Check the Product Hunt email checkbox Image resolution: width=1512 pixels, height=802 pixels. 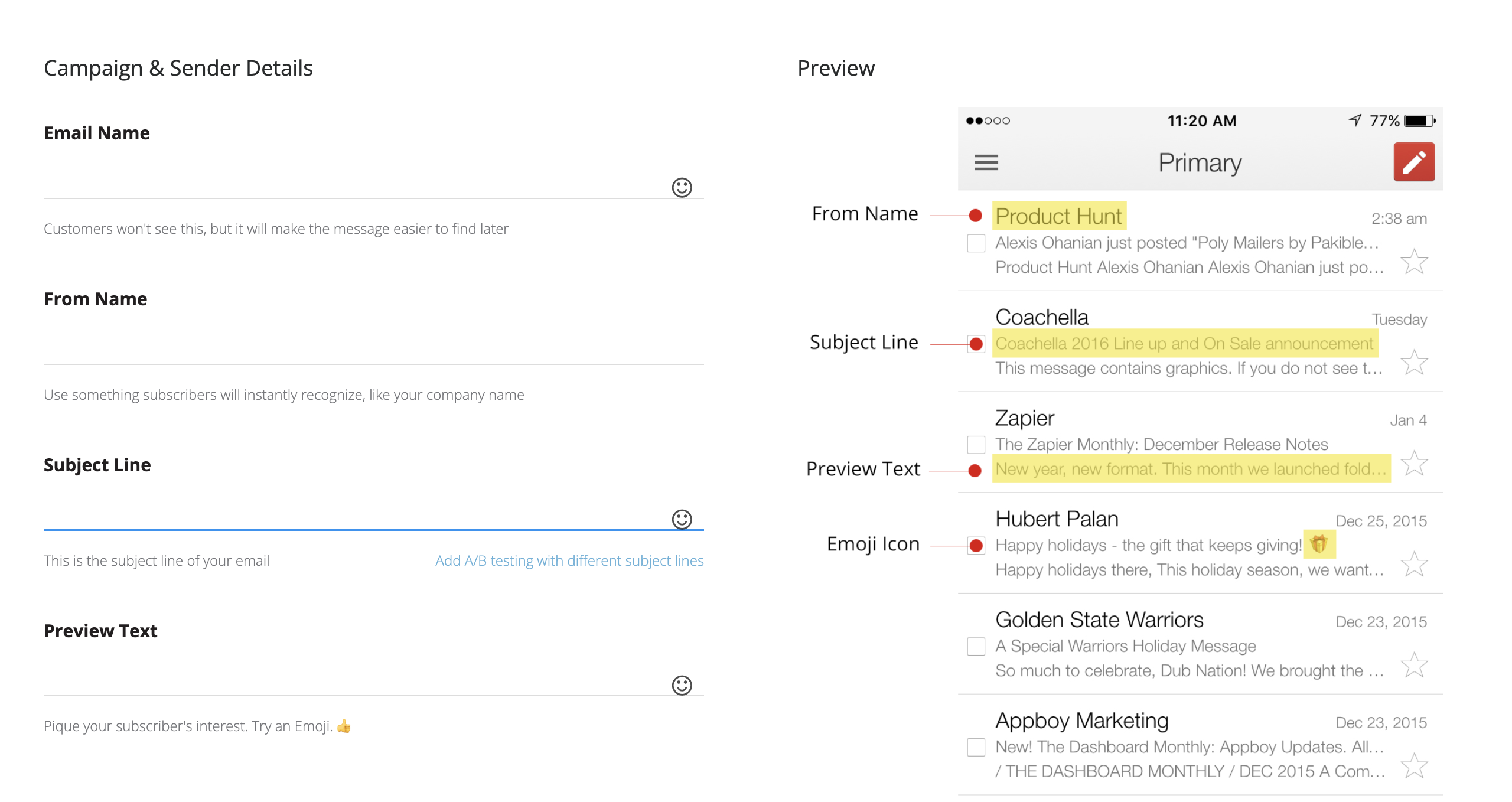pos(976,243)
